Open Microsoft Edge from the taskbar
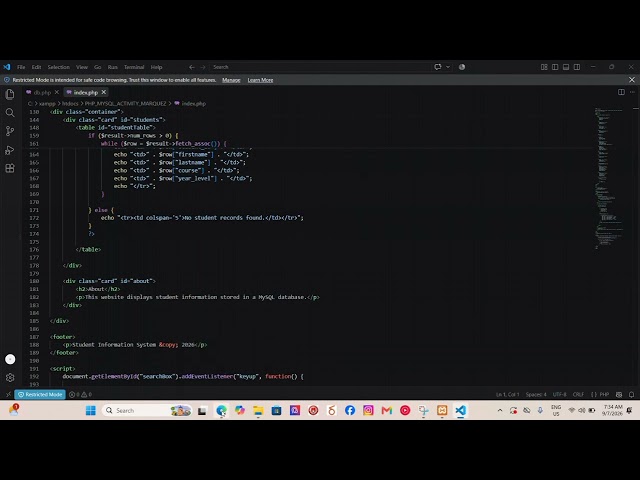This screenshot has height=480, width=640. pyautogui.click(x=221, y=410)
